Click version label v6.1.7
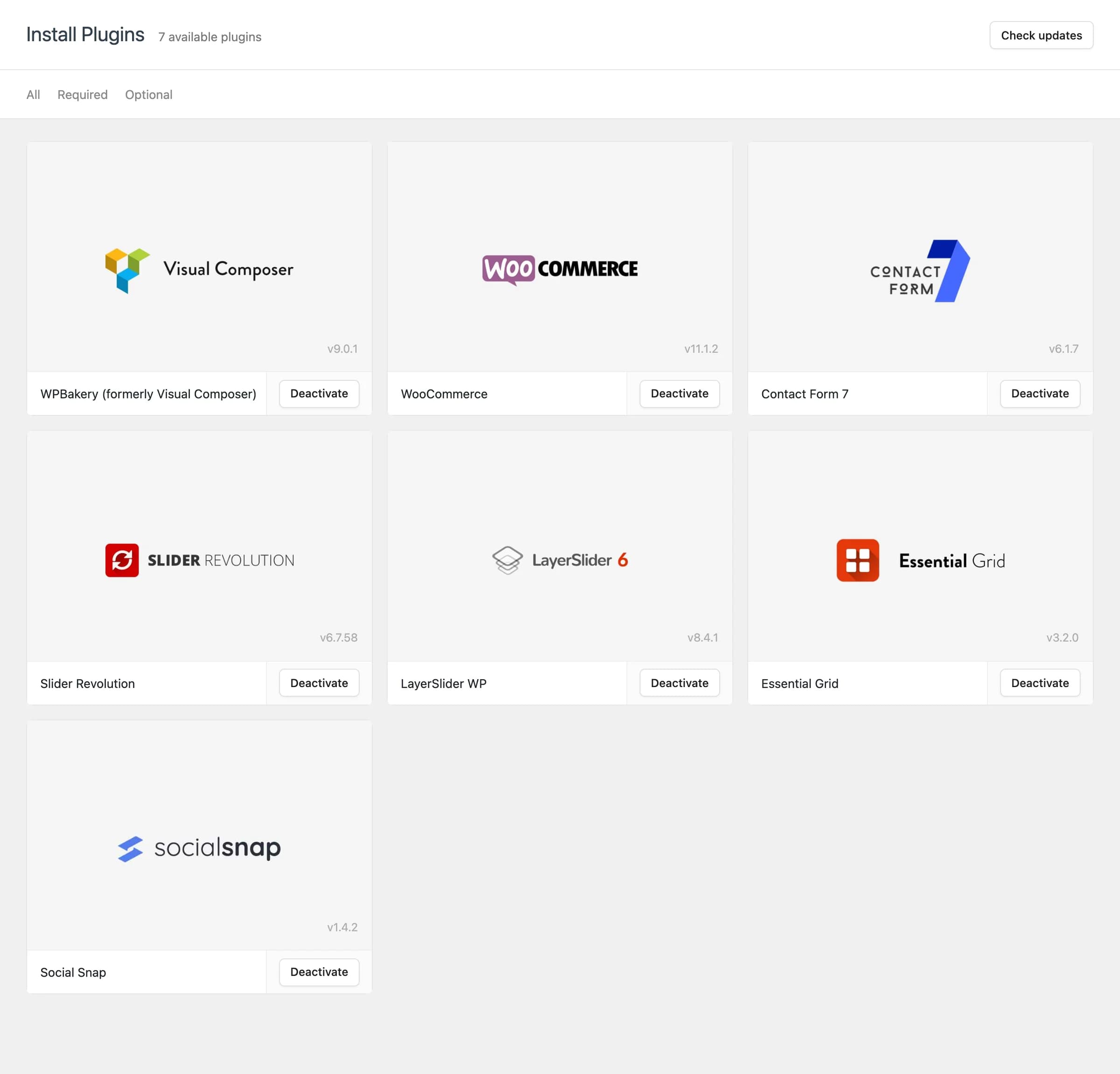Screen dimensions: 1120x1074 1064,349
